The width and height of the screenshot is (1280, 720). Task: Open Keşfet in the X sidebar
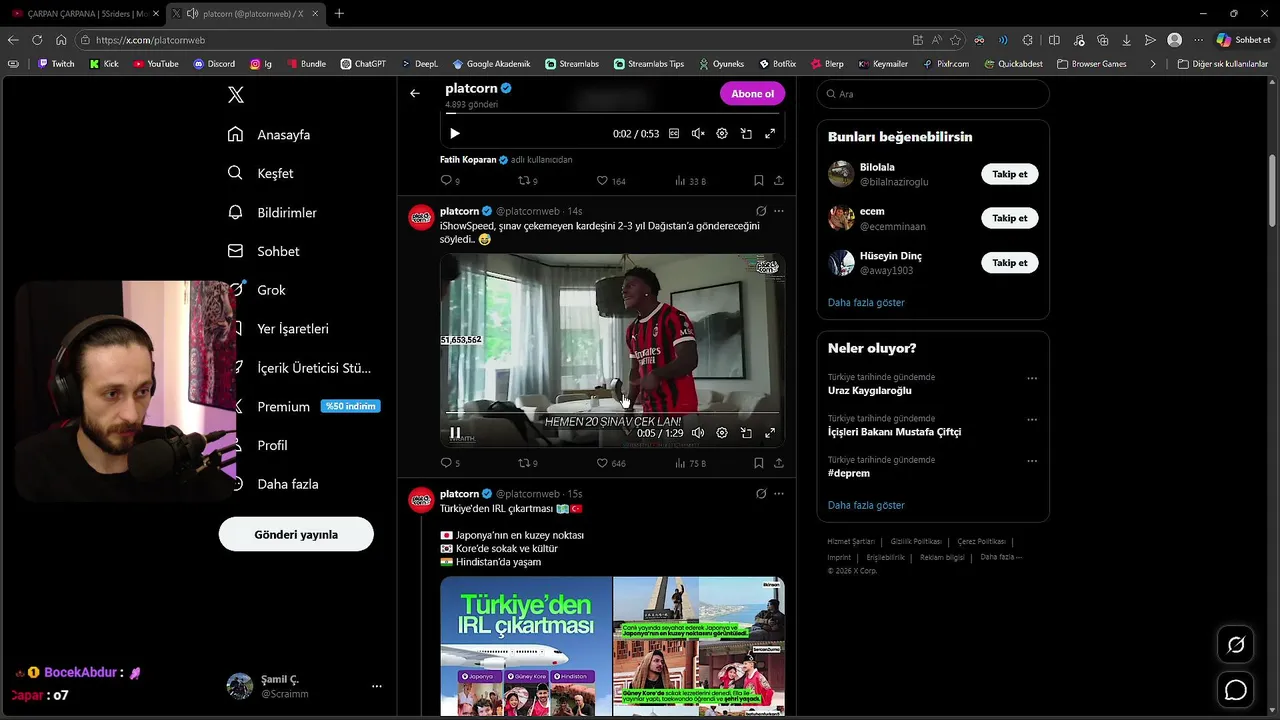click(261, 173)
